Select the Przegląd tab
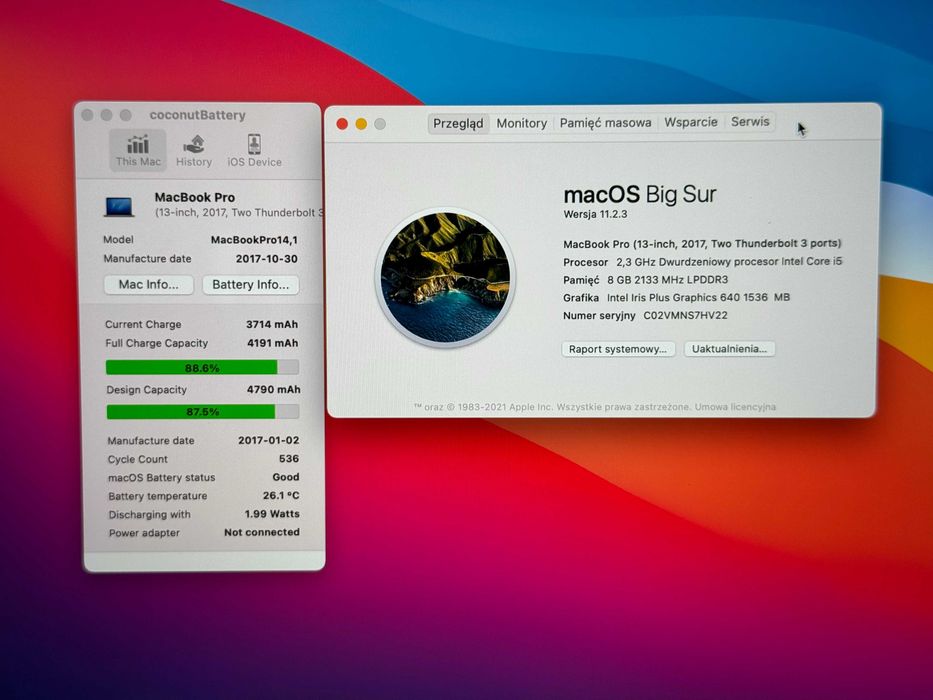 point(458,123)
